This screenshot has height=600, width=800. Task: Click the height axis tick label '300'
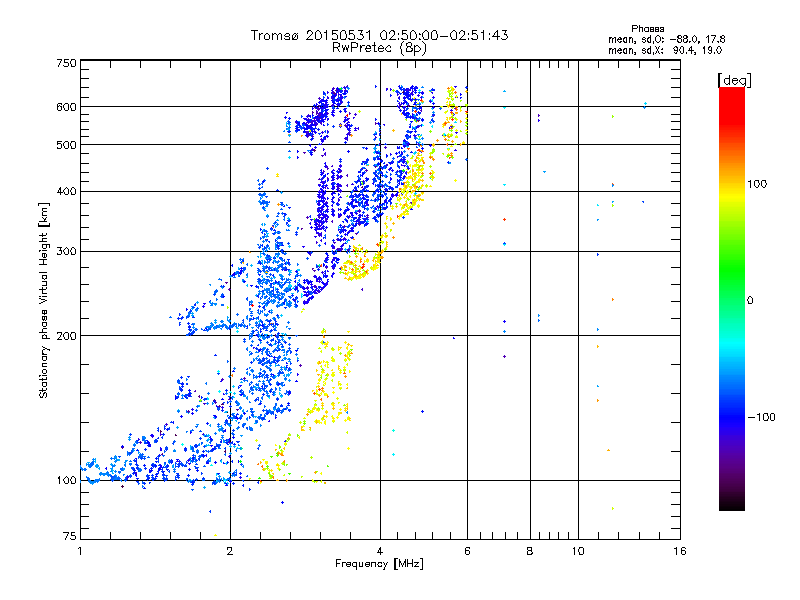(66, 252)
